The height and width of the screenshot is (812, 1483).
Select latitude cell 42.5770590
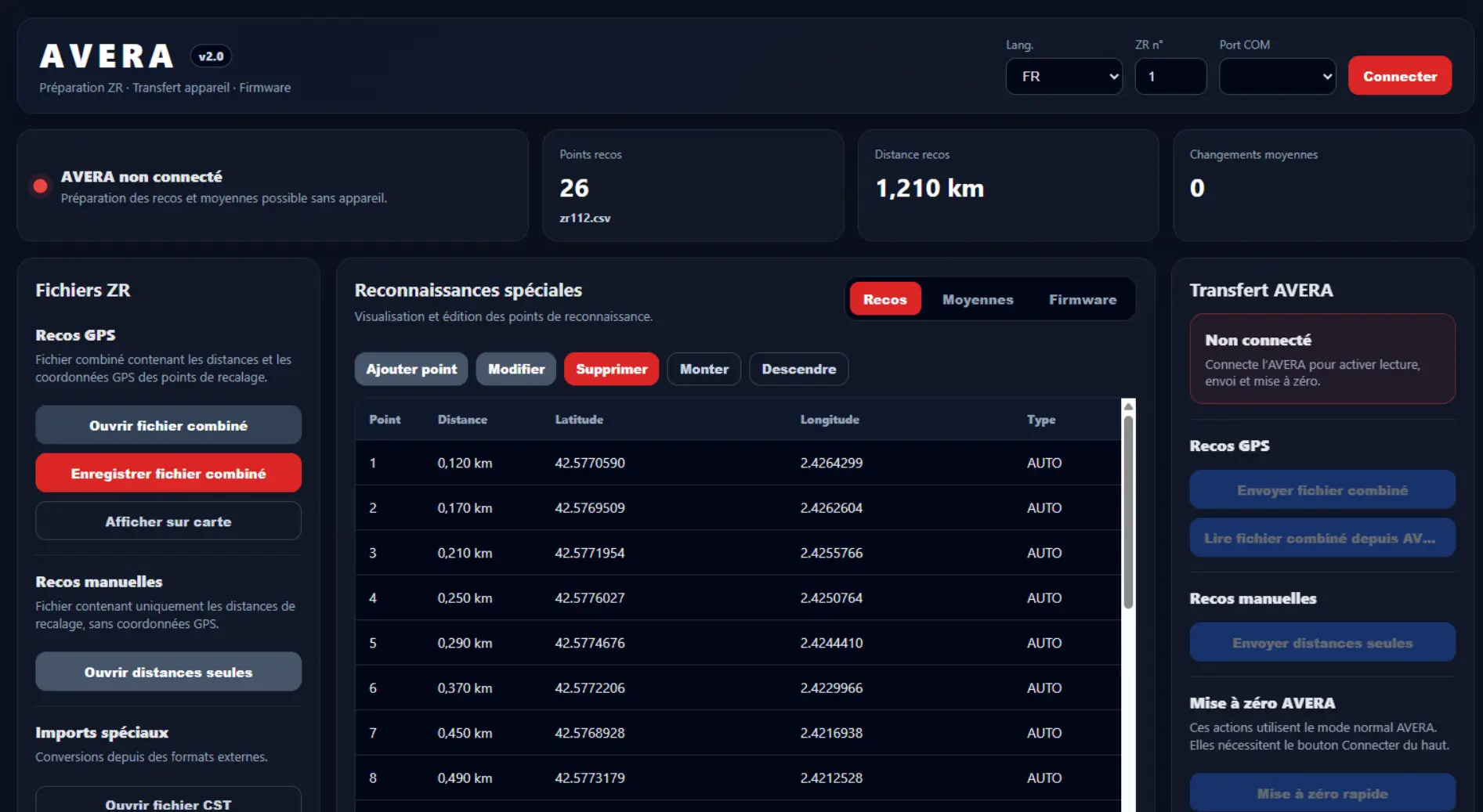coord(590,463)
